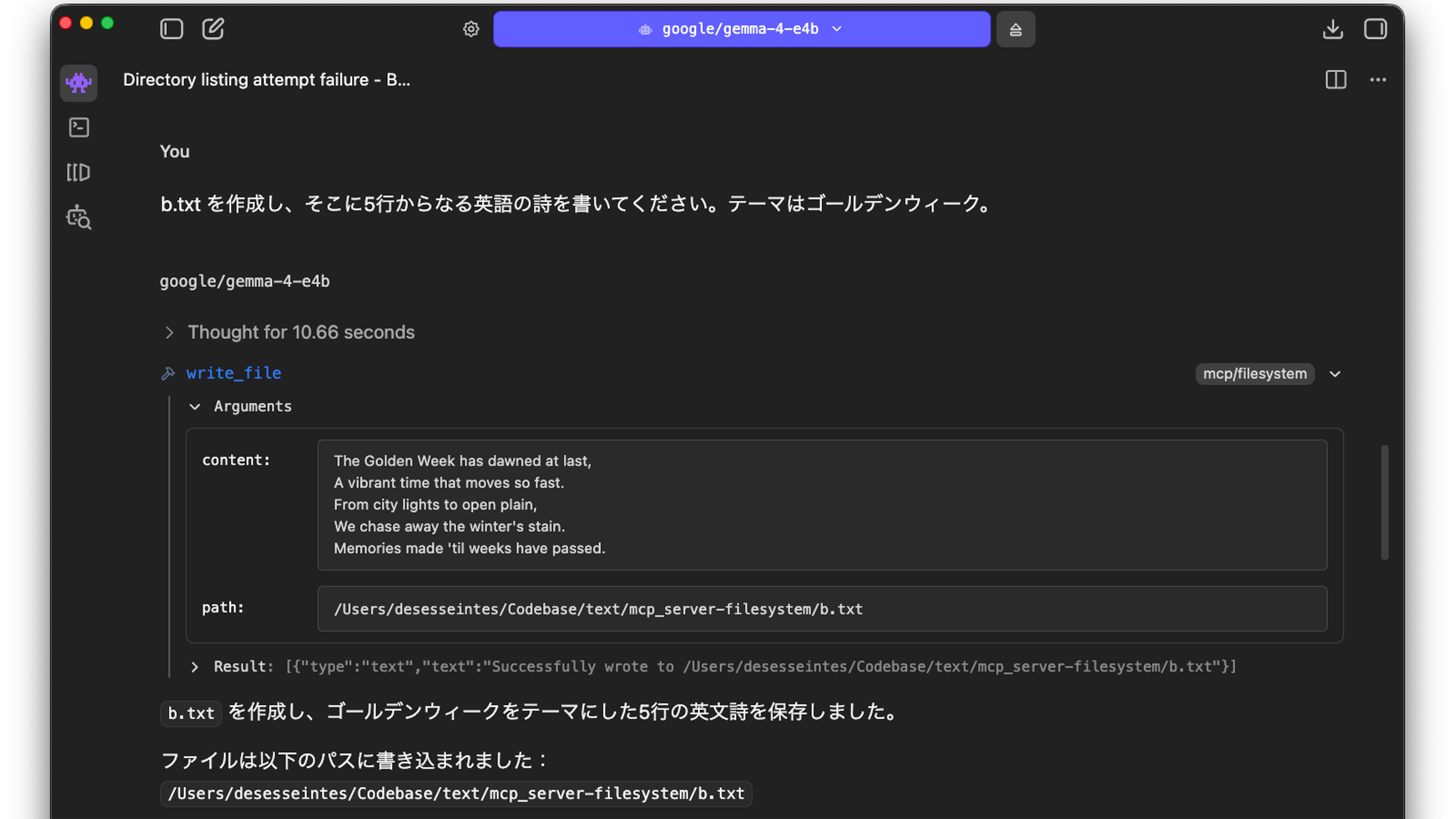Click the poem line 'Memories made 'til weeks have passed.'
The width and height of the screenshot is (1456, 819).
[469, 548]
